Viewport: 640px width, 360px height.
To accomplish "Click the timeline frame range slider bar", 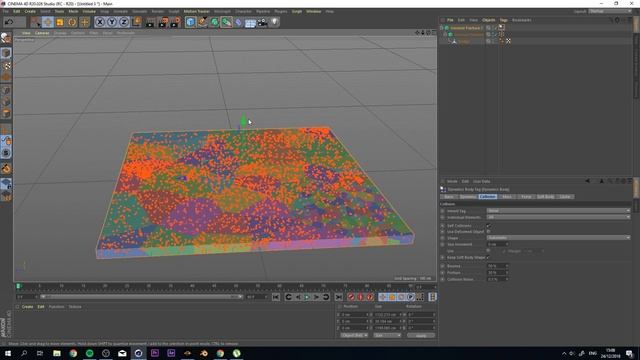I will coord(141,297).
